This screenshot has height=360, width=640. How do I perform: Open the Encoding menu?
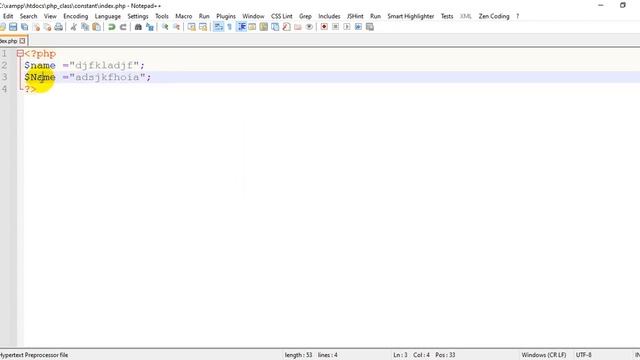[x=76, y=16]
